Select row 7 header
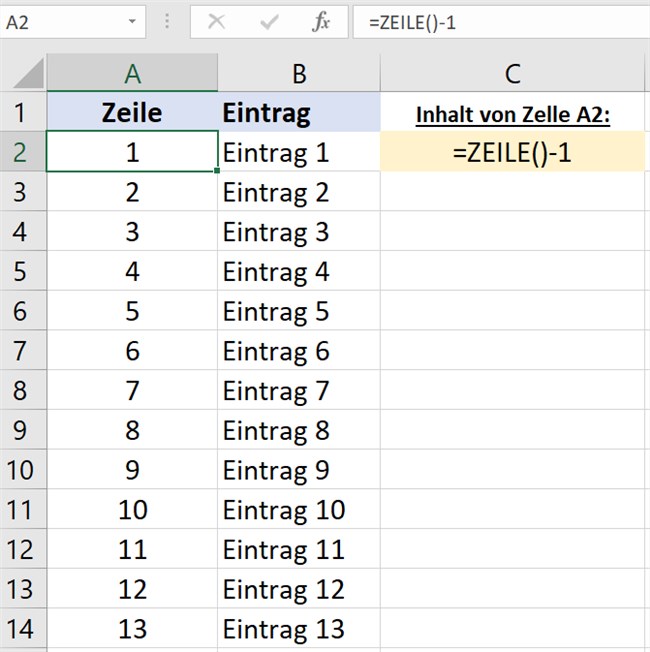 [x=22, y=351]
